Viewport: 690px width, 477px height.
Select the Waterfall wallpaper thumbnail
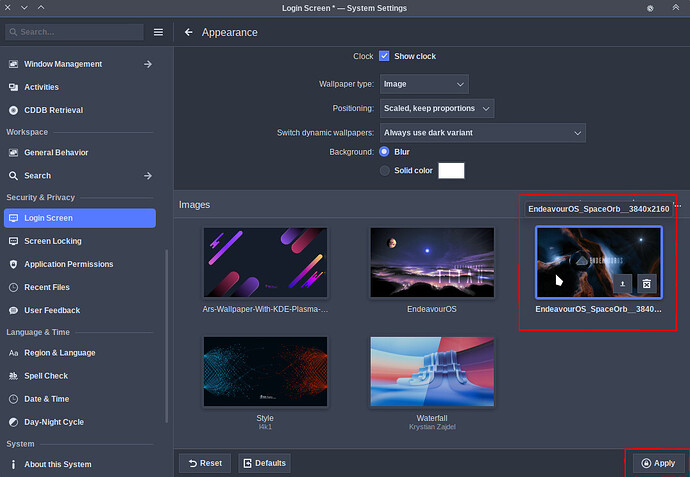pyautogui.click(x=432, y=372)
